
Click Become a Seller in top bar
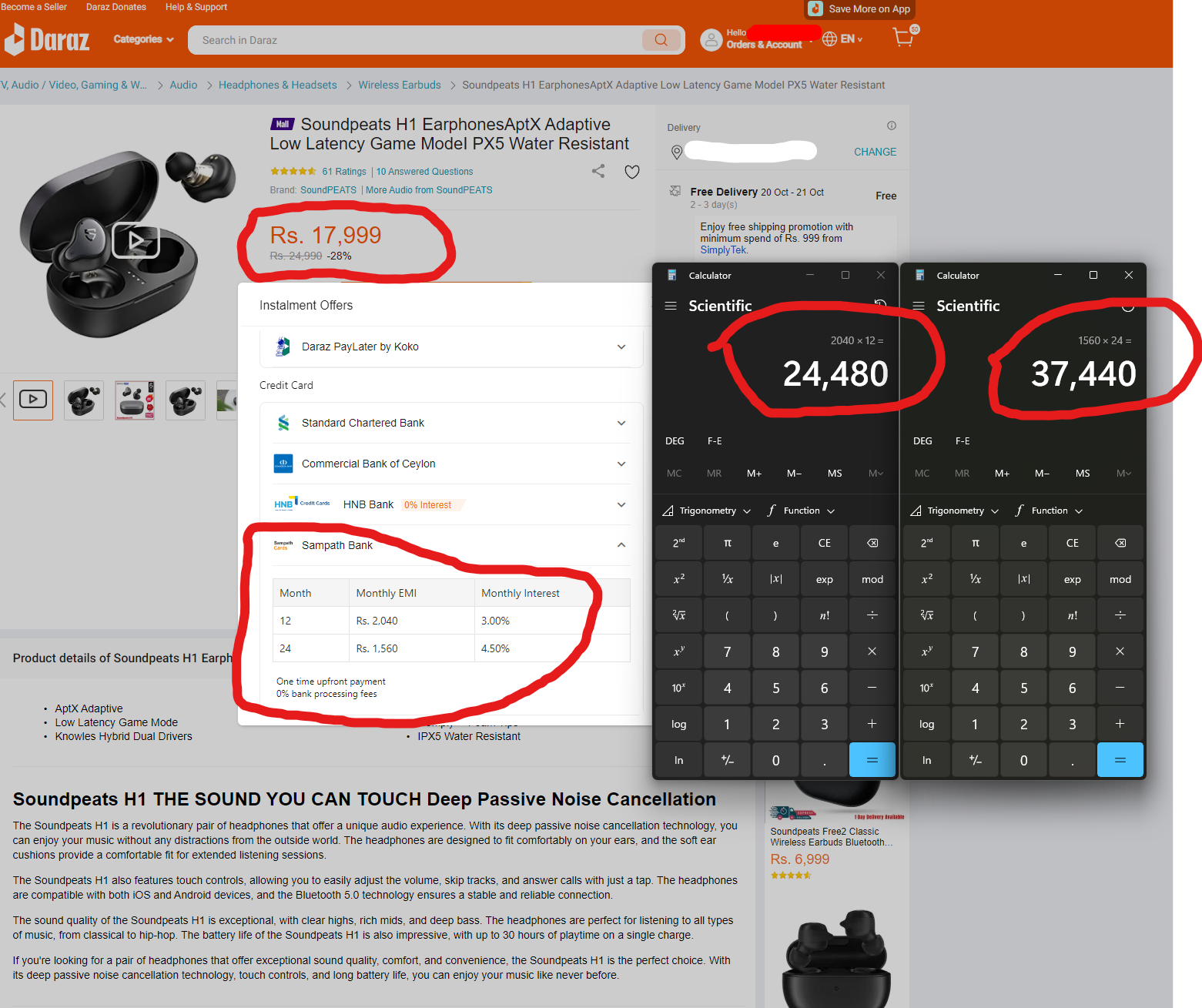pyautogui.click(x=34, y=7)
